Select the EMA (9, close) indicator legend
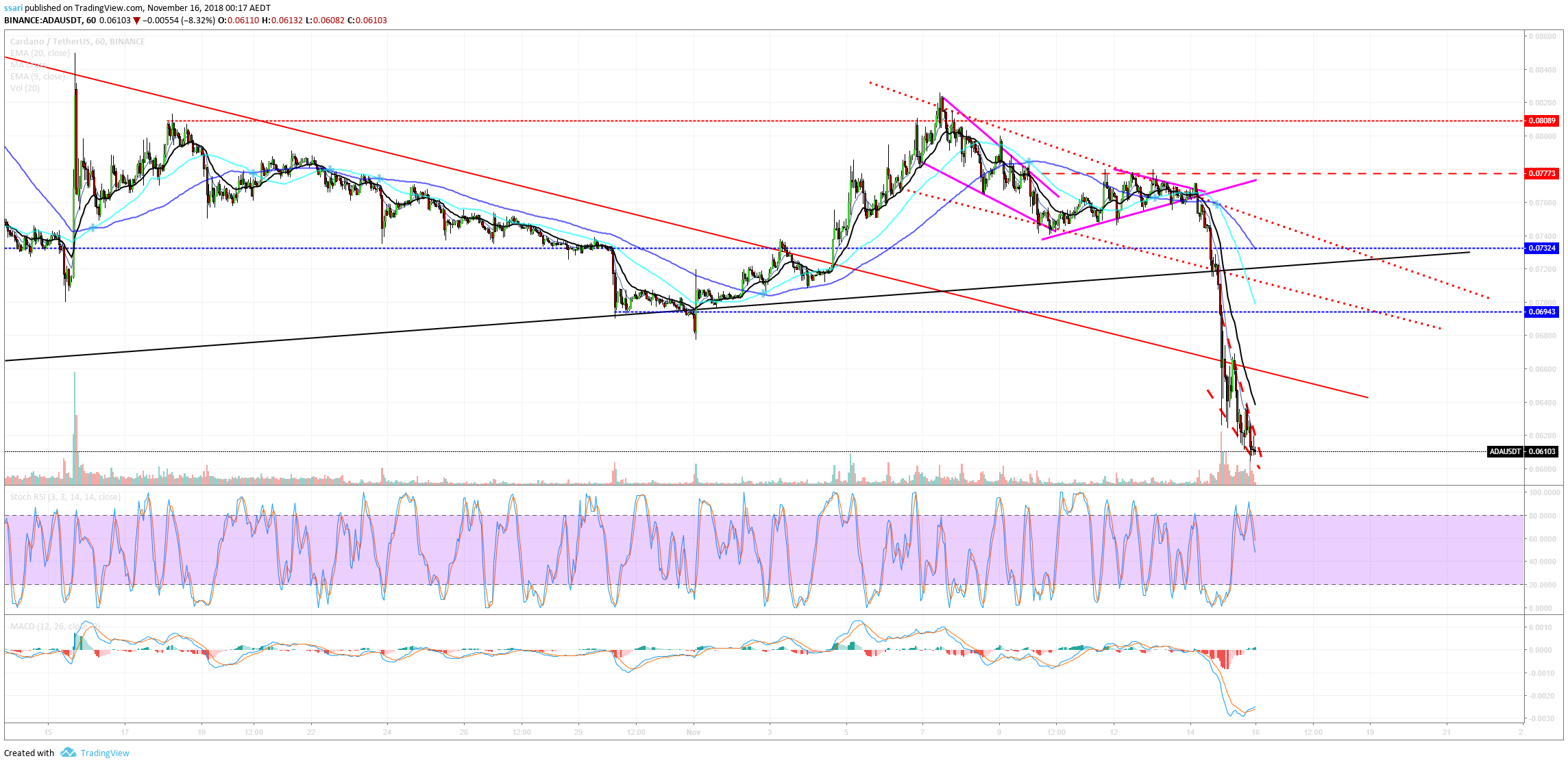The image size is (1568, 765). click(x=38, y=77)
